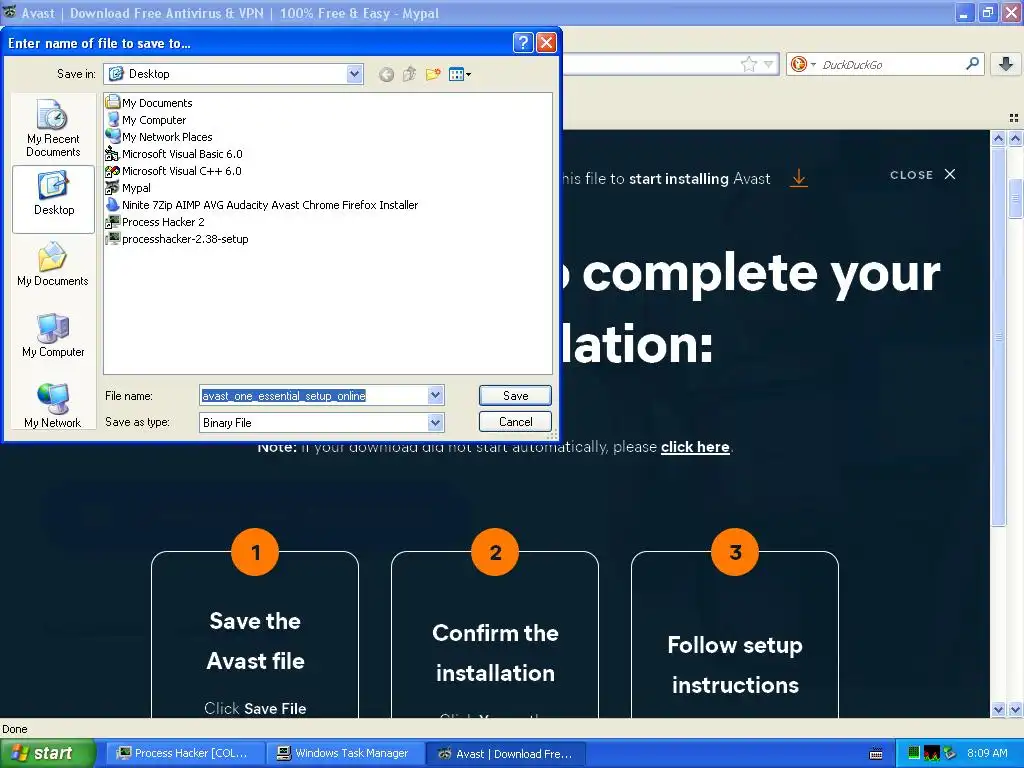
Task: Click the green Task Manager tray icon
Action: pyautogui.click(x=914, y=753)
